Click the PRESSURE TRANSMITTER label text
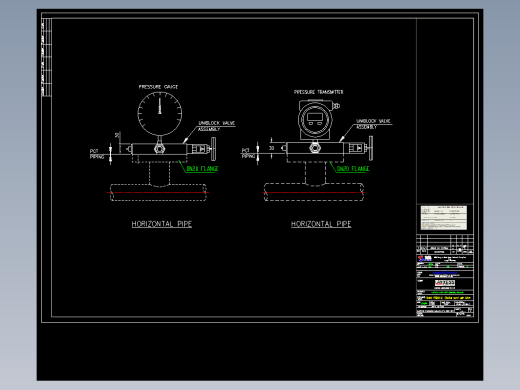Screen dimensions: 520x390 tap(318, 92)
